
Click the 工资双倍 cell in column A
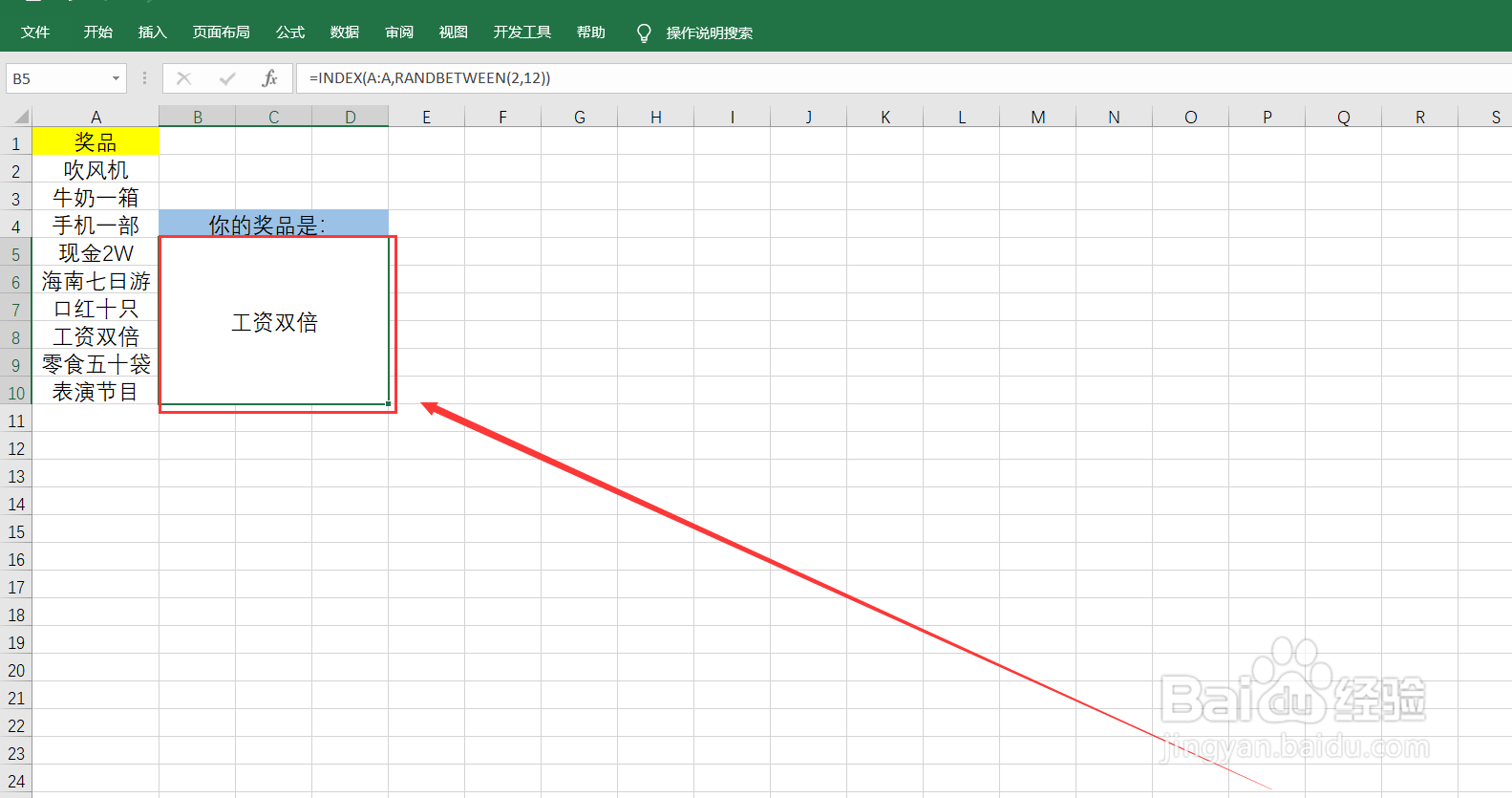tap(96, 335)
